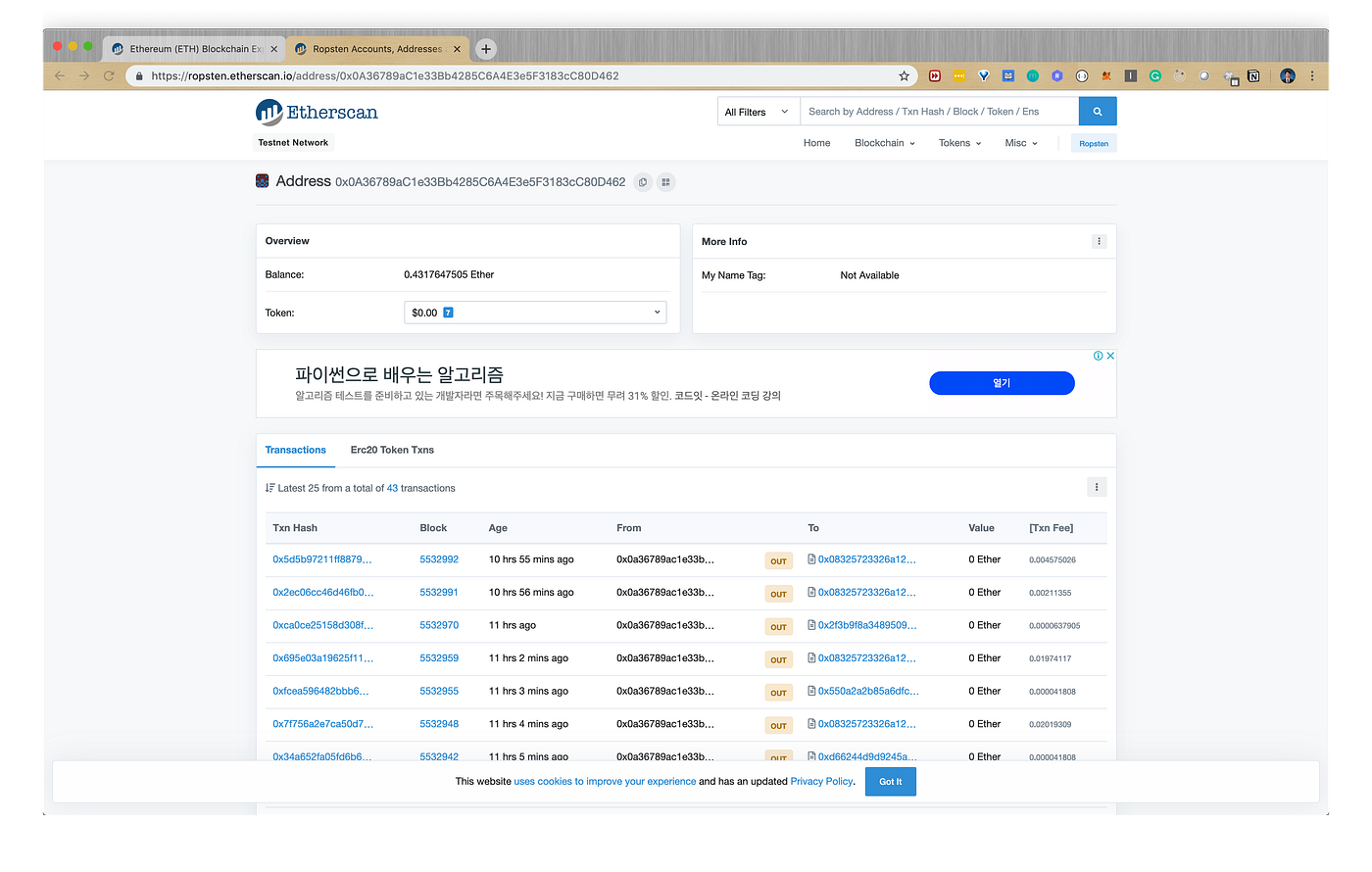Click the blue search magnifier button
The image size is (1372, 872).
pos(1098,112)
